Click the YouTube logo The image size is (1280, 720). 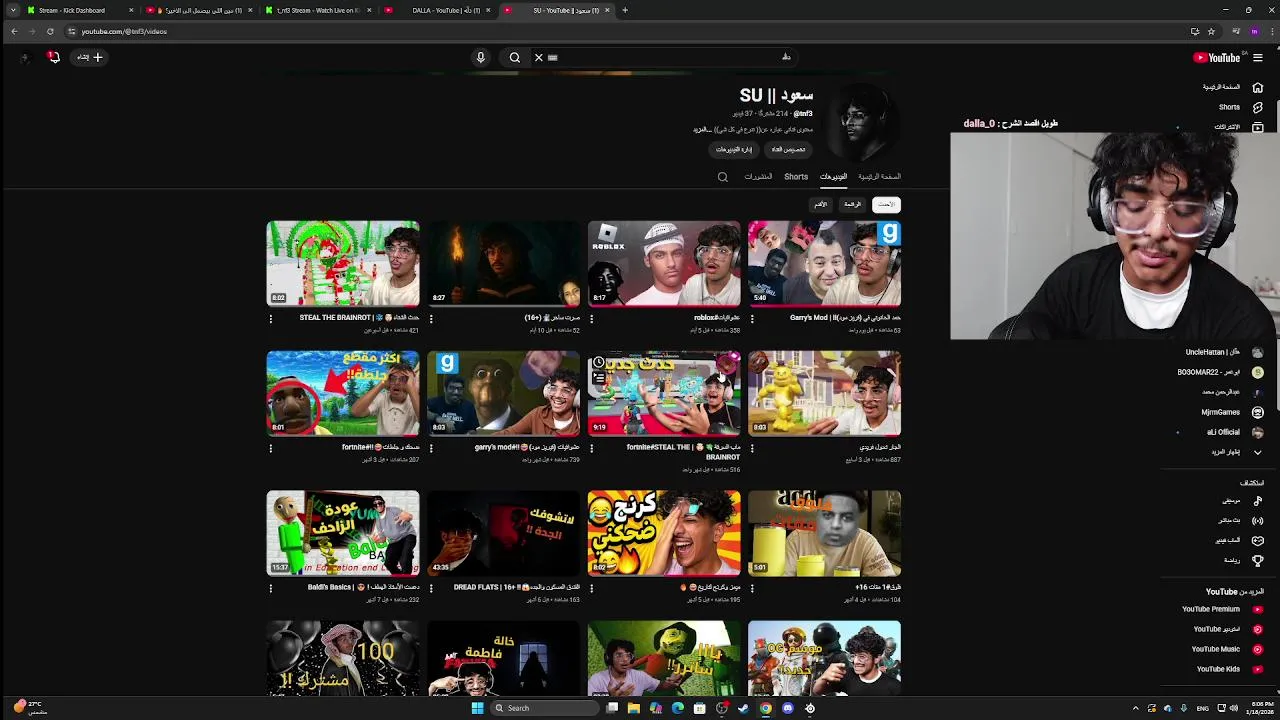click(1217, 57)
